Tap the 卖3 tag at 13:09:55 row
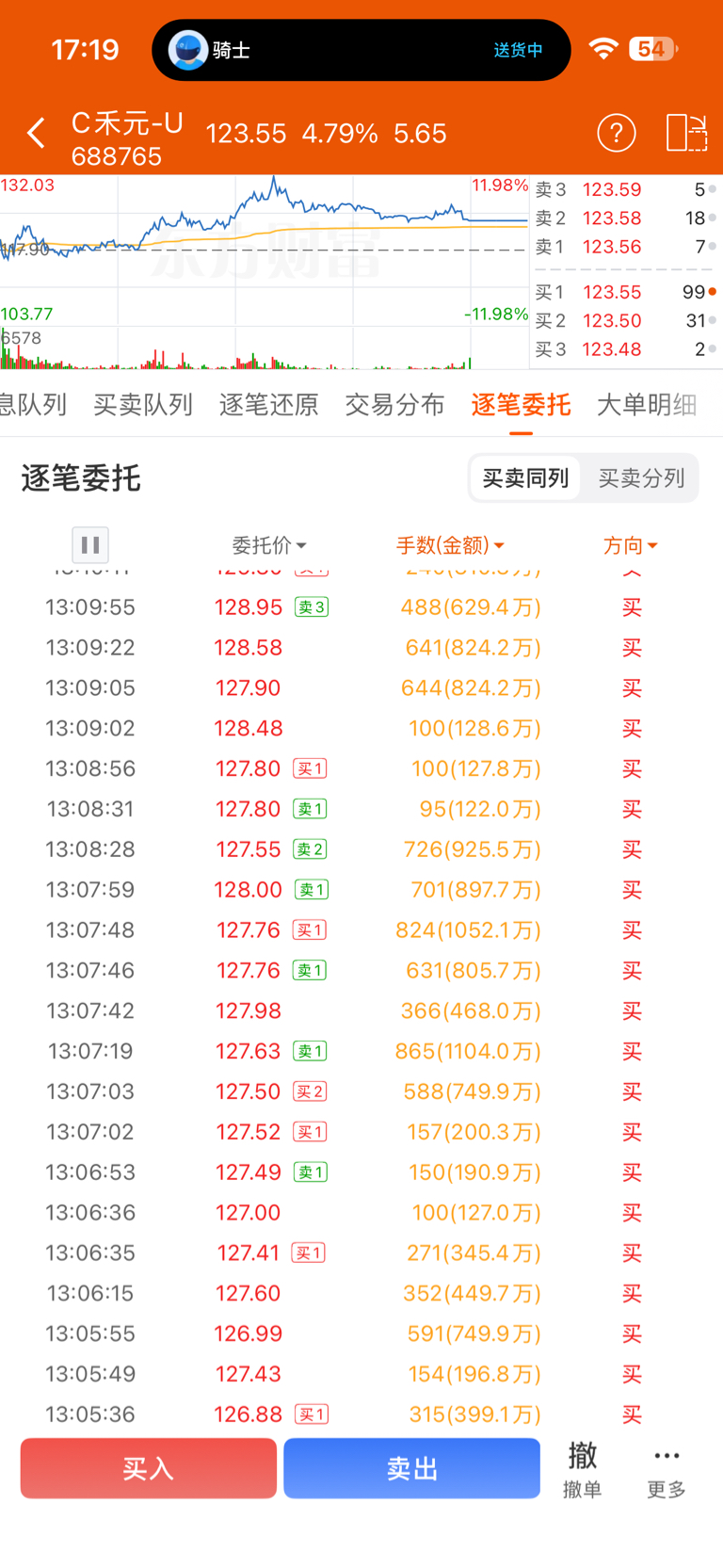The height and width of the screenshot is (1568, 723). [x=312, y=607]
